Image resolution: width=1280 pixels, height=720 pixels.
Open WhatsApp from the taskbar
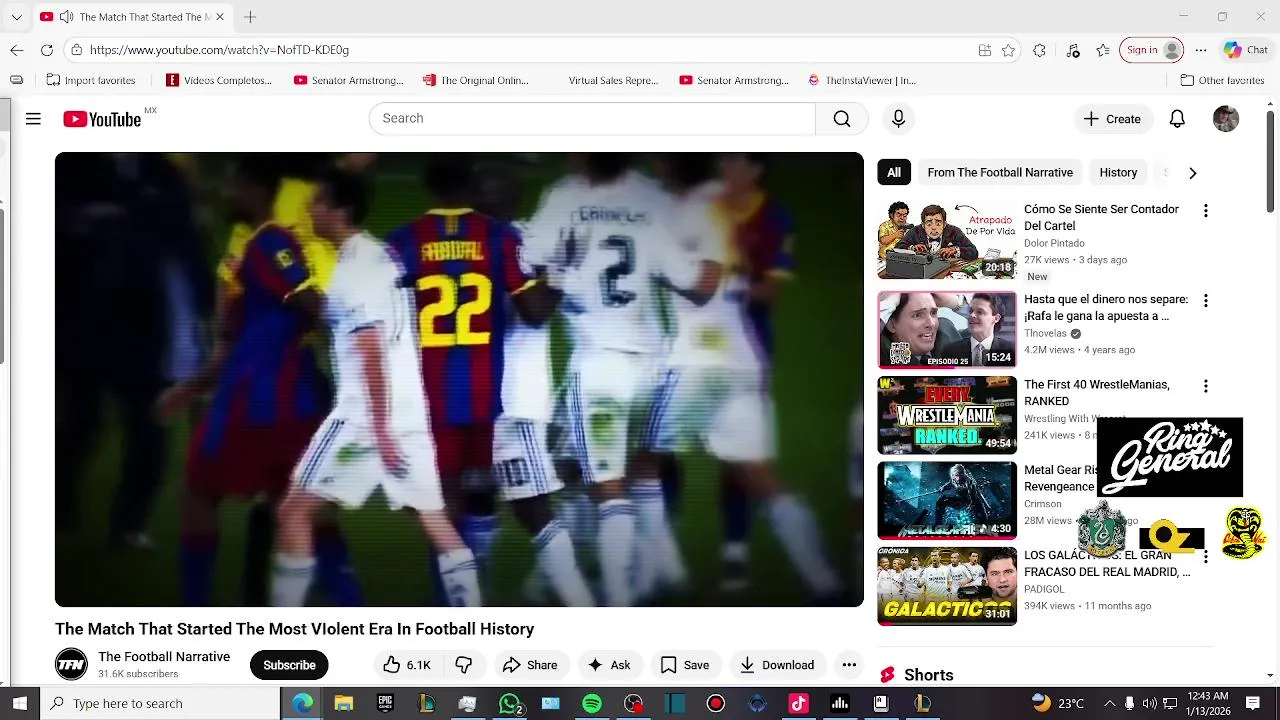pos(510,704)
